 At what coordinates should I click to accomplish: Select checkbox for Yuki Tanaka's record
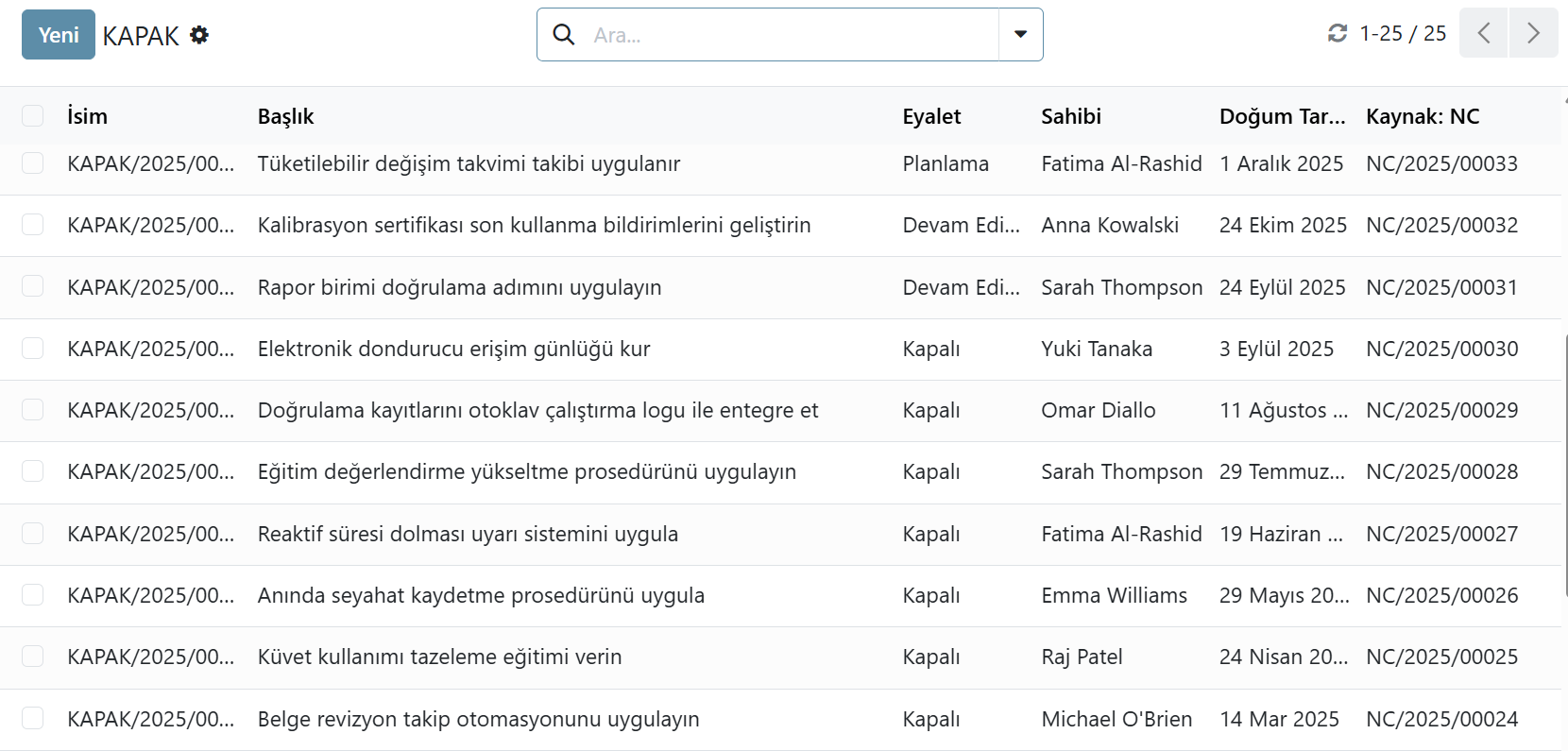tap(33, 349)
